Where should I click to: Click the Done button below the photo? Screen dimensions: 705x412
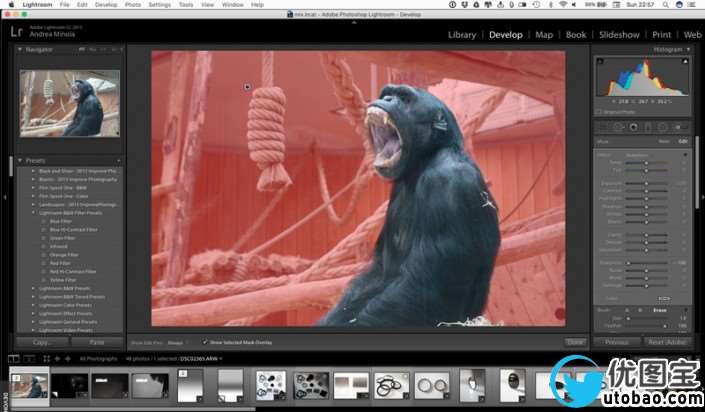tap(574, 342)
